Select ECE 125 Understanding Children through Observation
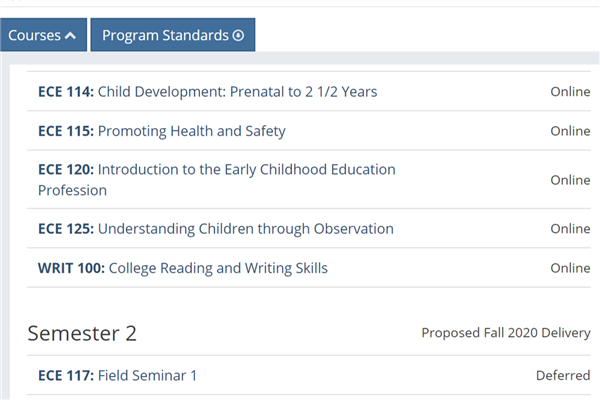Viewport: 600px width, 400px height. (x=216, y=229)
